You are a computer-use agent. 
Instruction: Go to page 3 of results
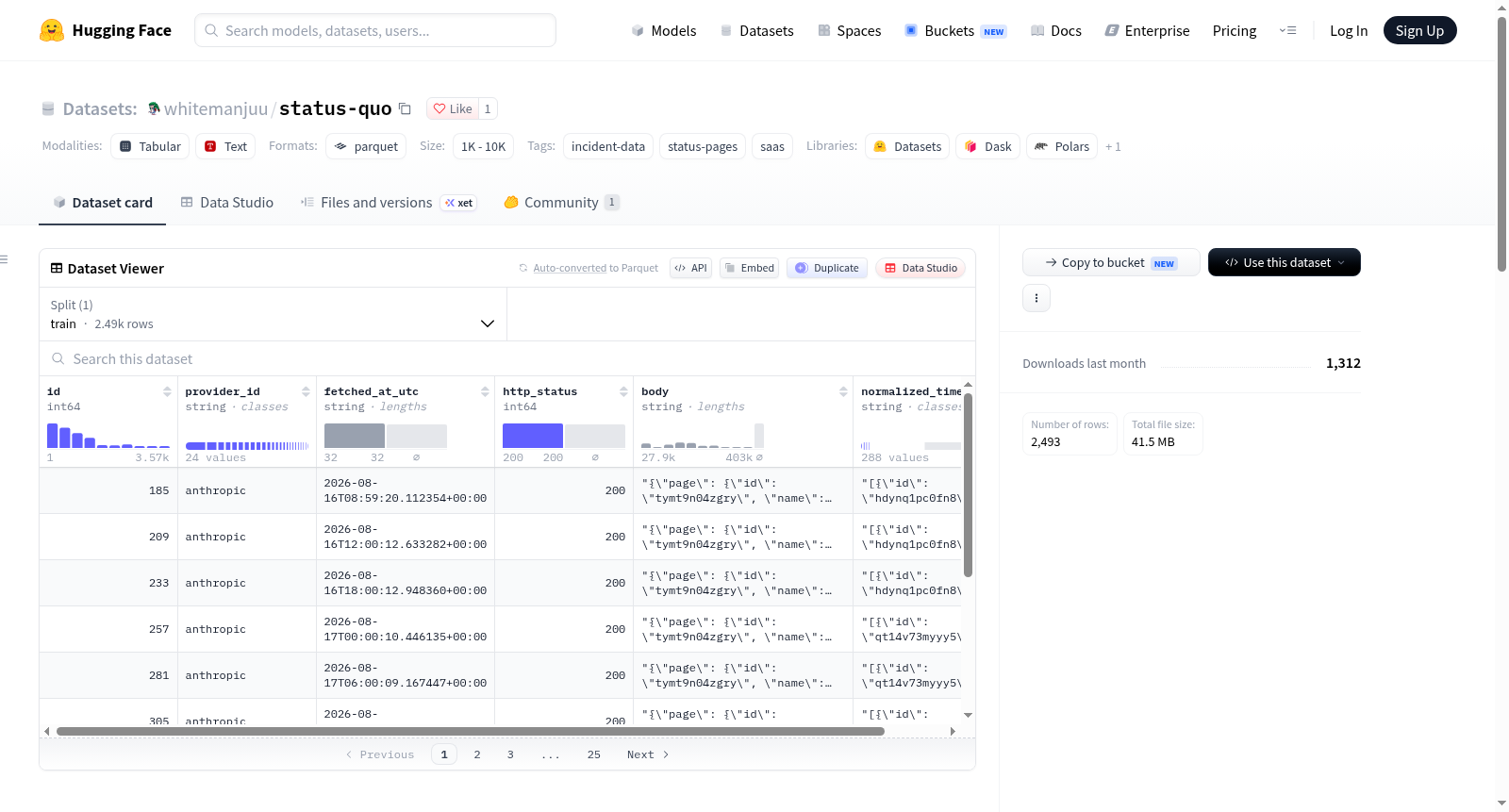coord(510,754)
